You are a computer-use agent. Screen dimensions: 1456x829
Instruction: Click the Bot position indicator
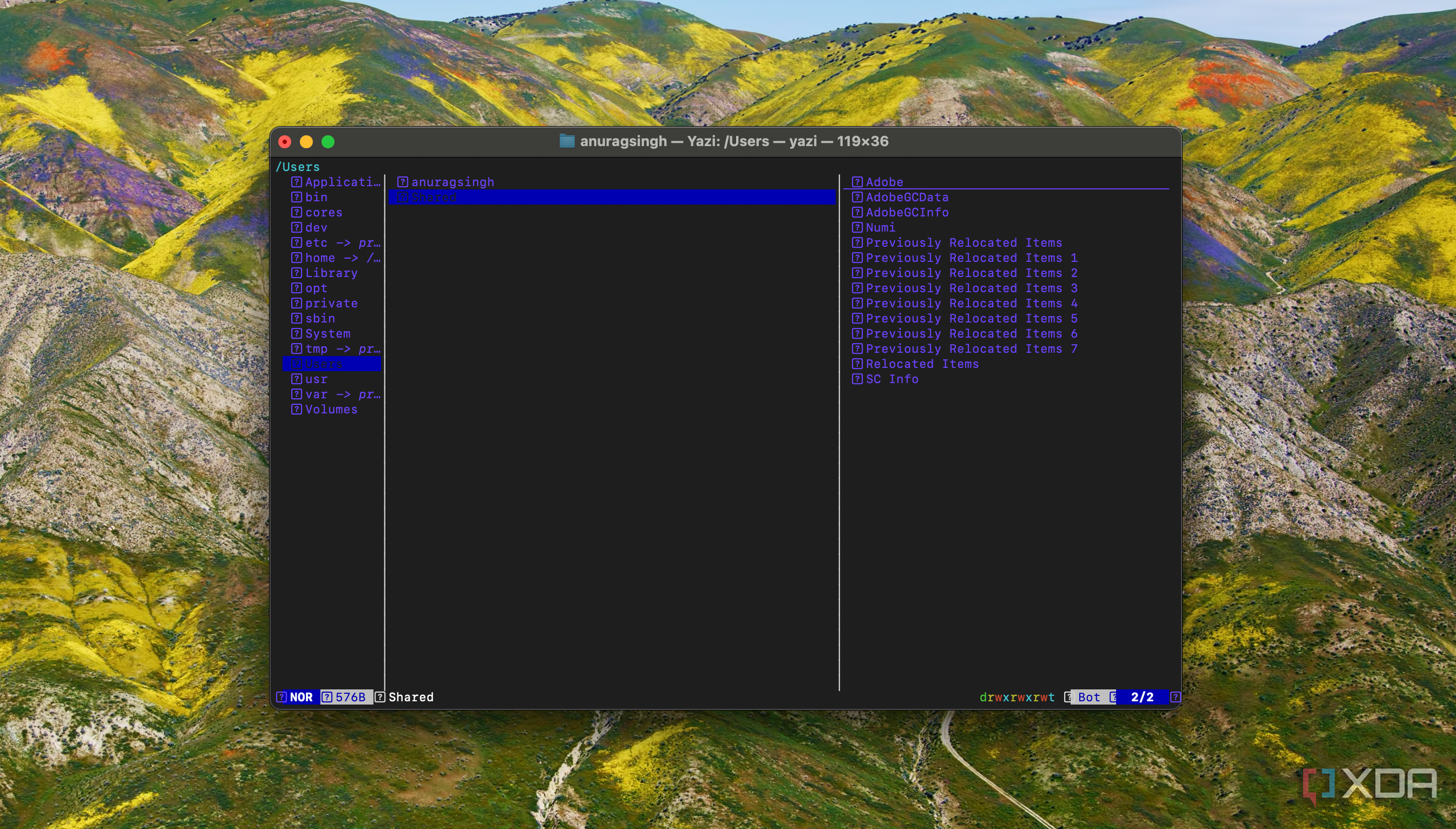1088,698
